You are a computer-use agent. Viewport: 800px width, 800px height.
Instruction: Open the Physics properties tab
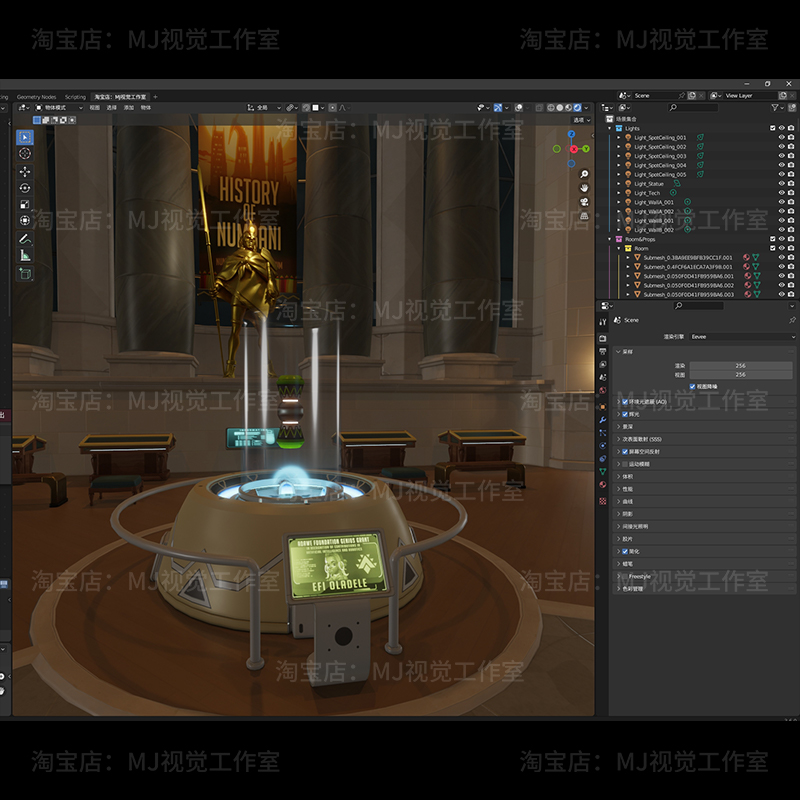[x=603, y=446]
